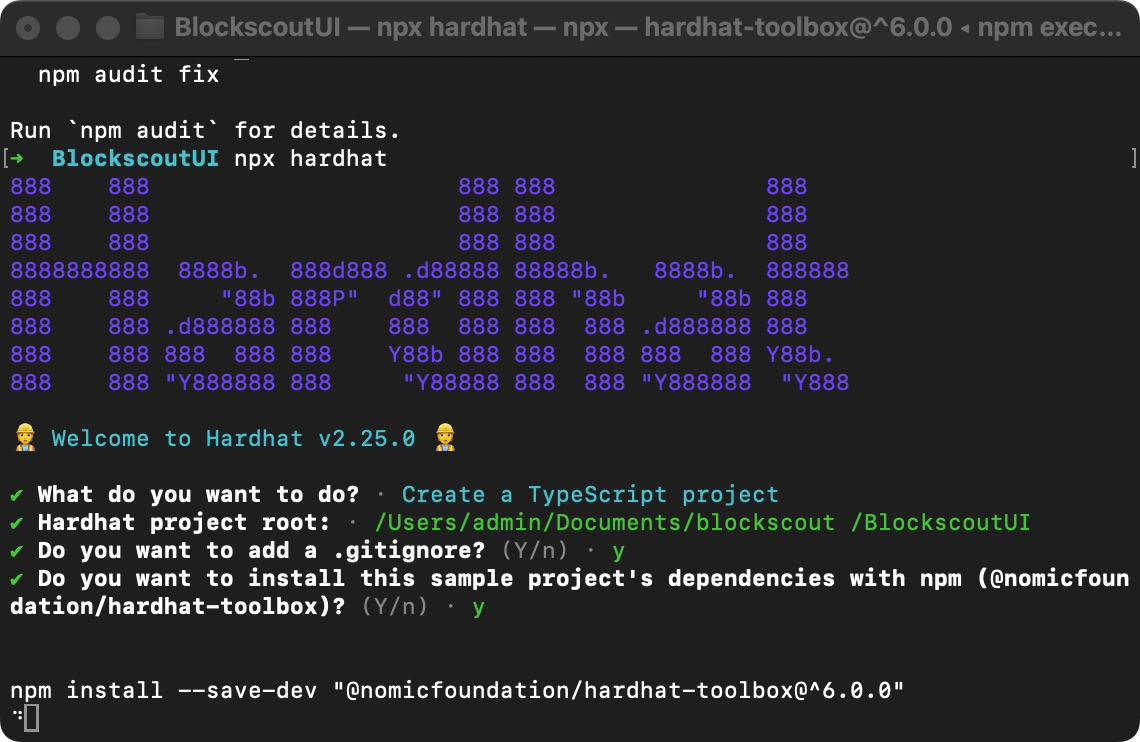Click the BlocksoutUI label in the prompt line
The image size is (1140, 742).
pyautogui.click(x=134, y=157)
